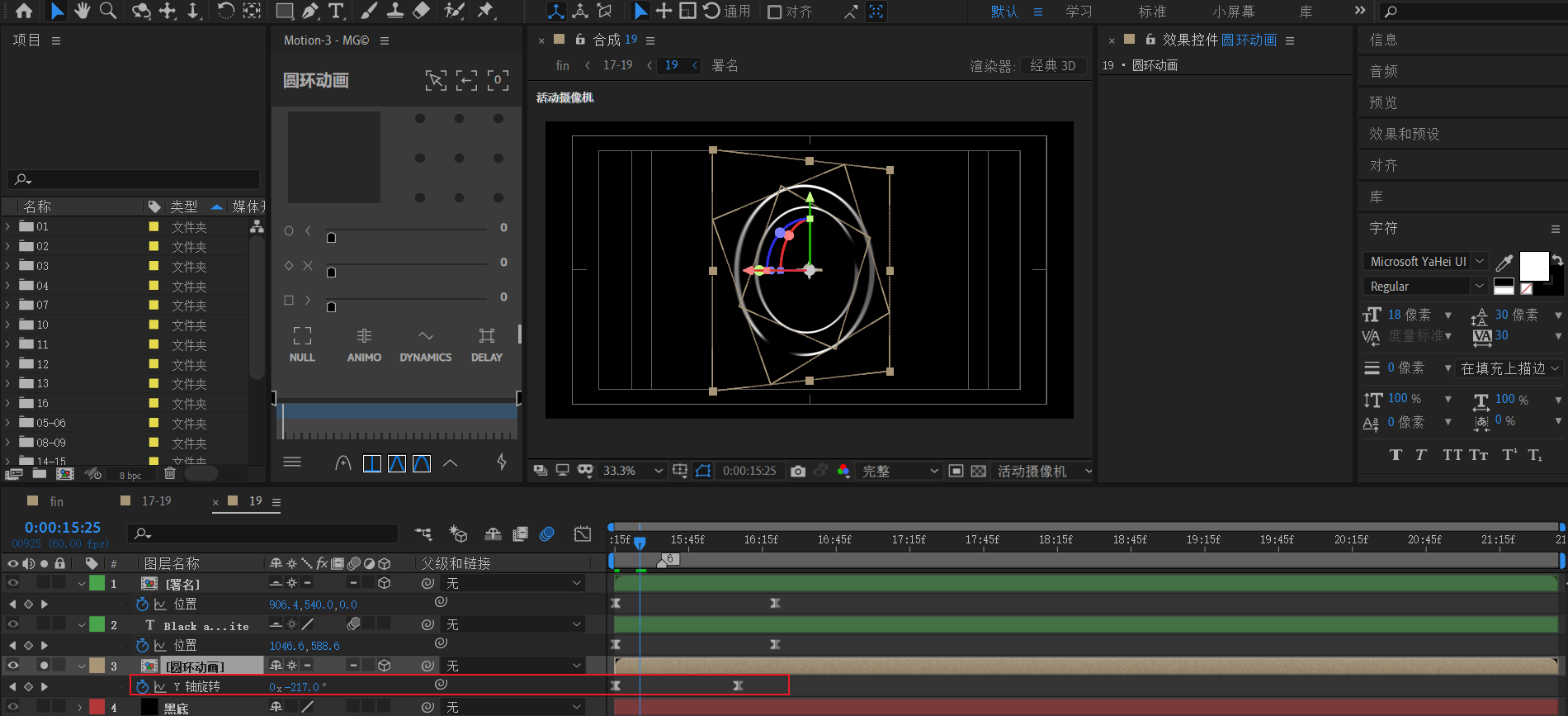
Task: Select the Rectangle shape tool
Action: coord(285,11)
